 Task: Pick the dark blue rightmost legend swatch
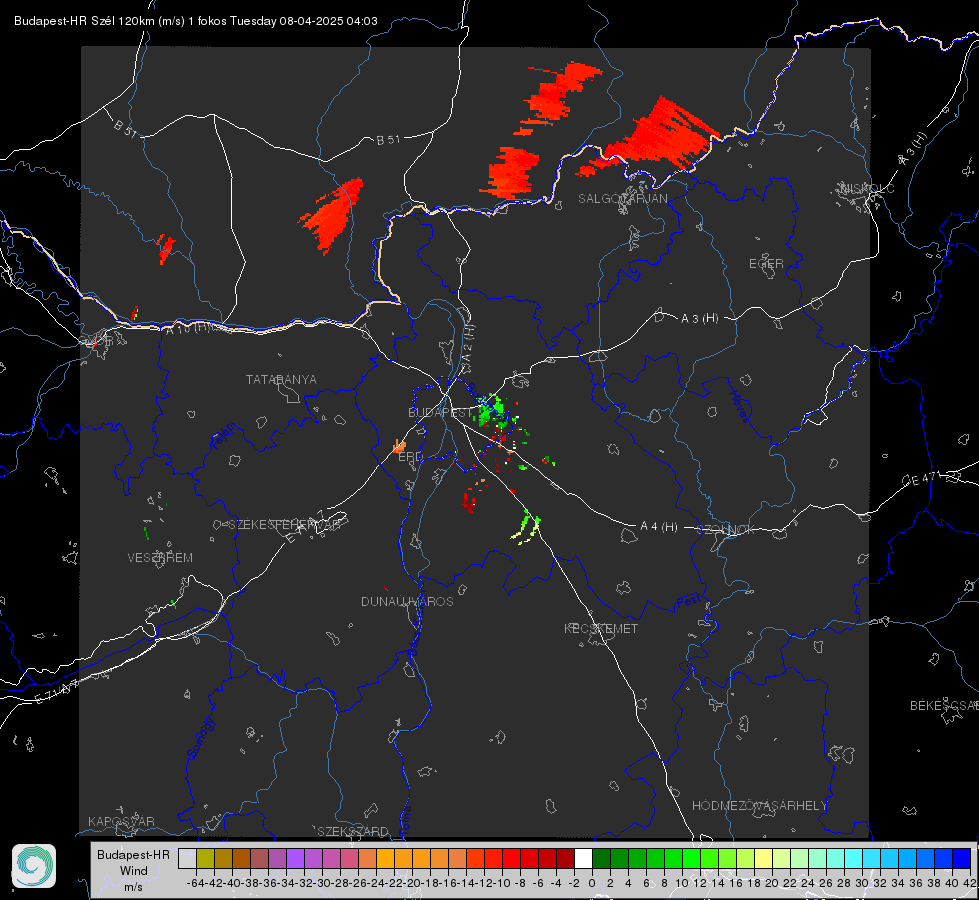[962, 859]
